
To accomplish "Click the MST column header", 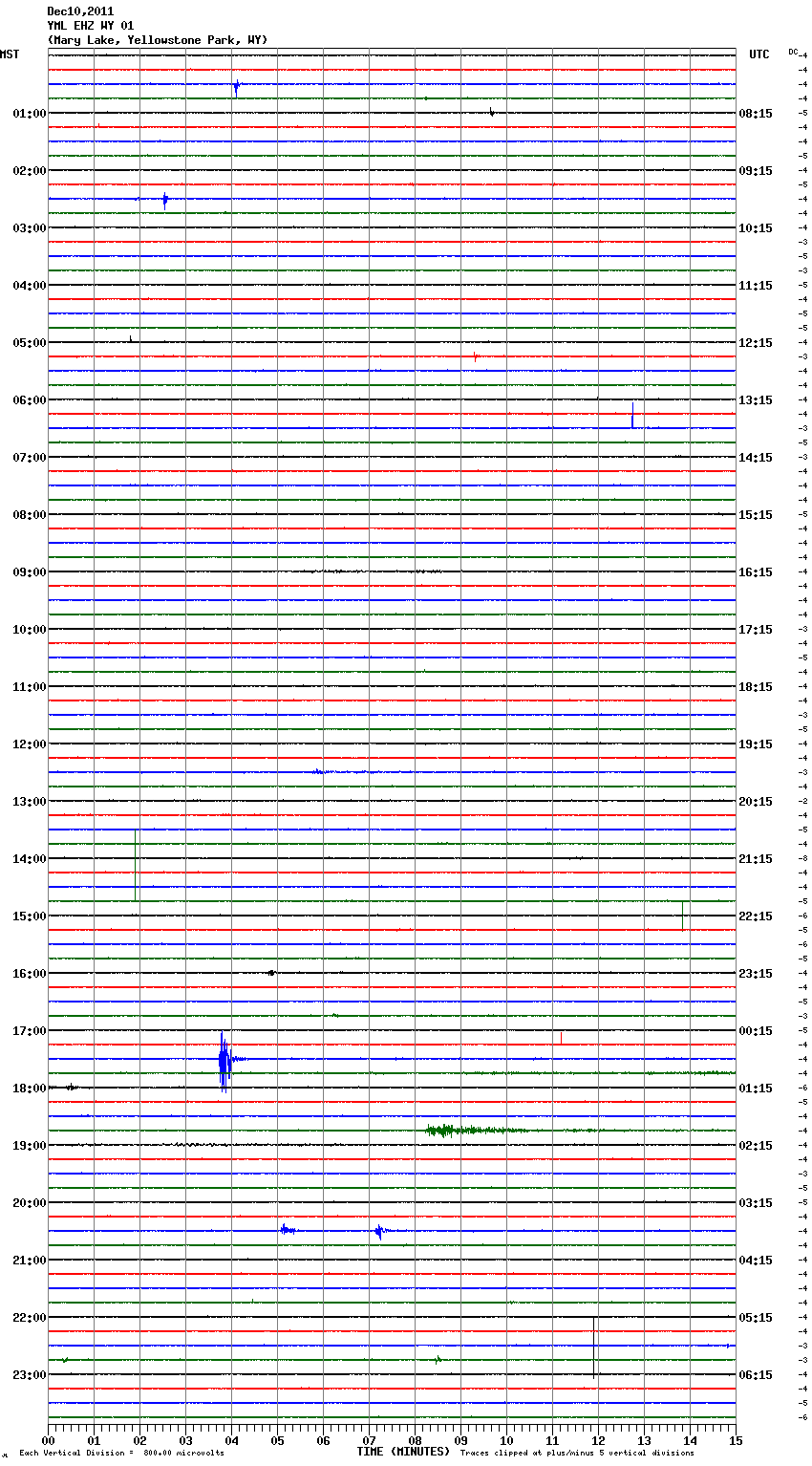I will tap(10, 54).
